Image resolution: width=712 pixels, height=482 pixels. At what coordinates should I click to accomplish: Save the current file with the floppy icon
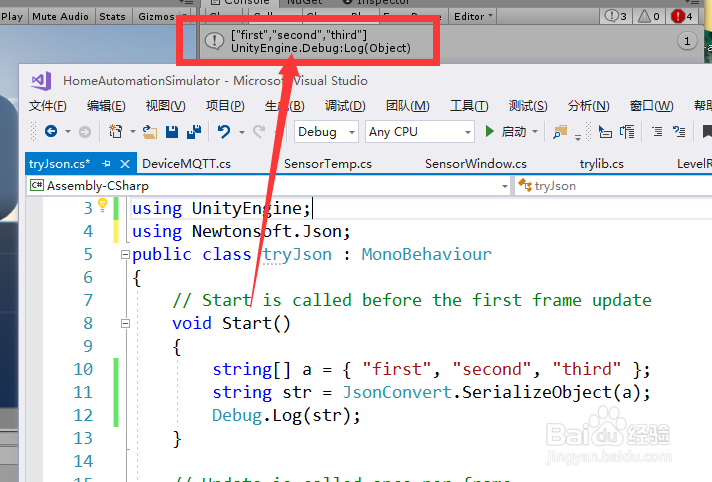[172, 132]
